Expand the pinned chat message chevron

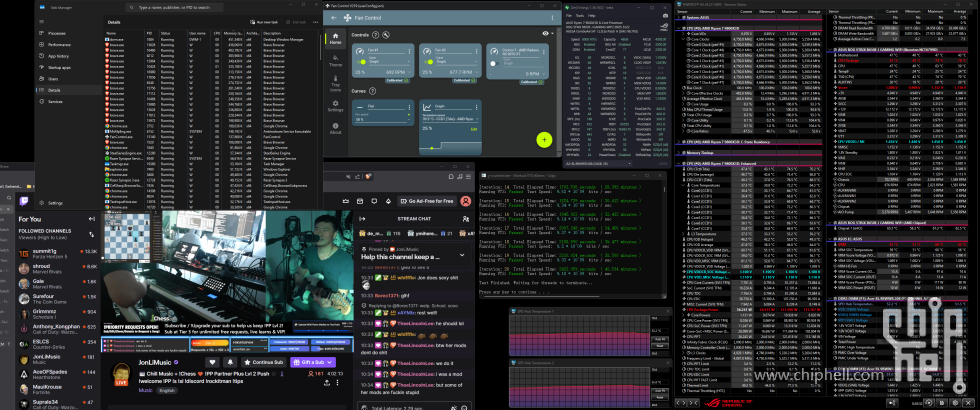pyautogui.click(x=462, y=255)
